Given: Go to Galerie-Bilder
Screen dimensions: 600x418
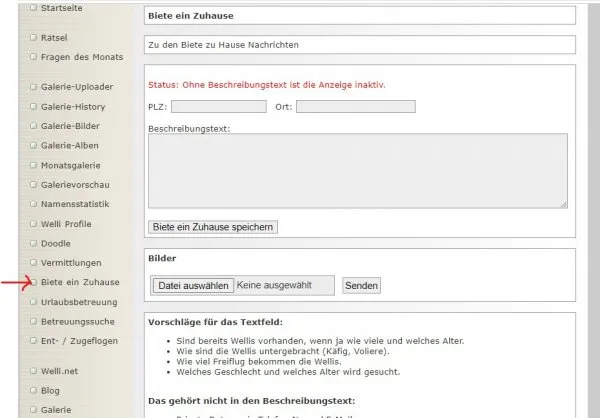Looking at the screenshot, I should tap(70, 126).
